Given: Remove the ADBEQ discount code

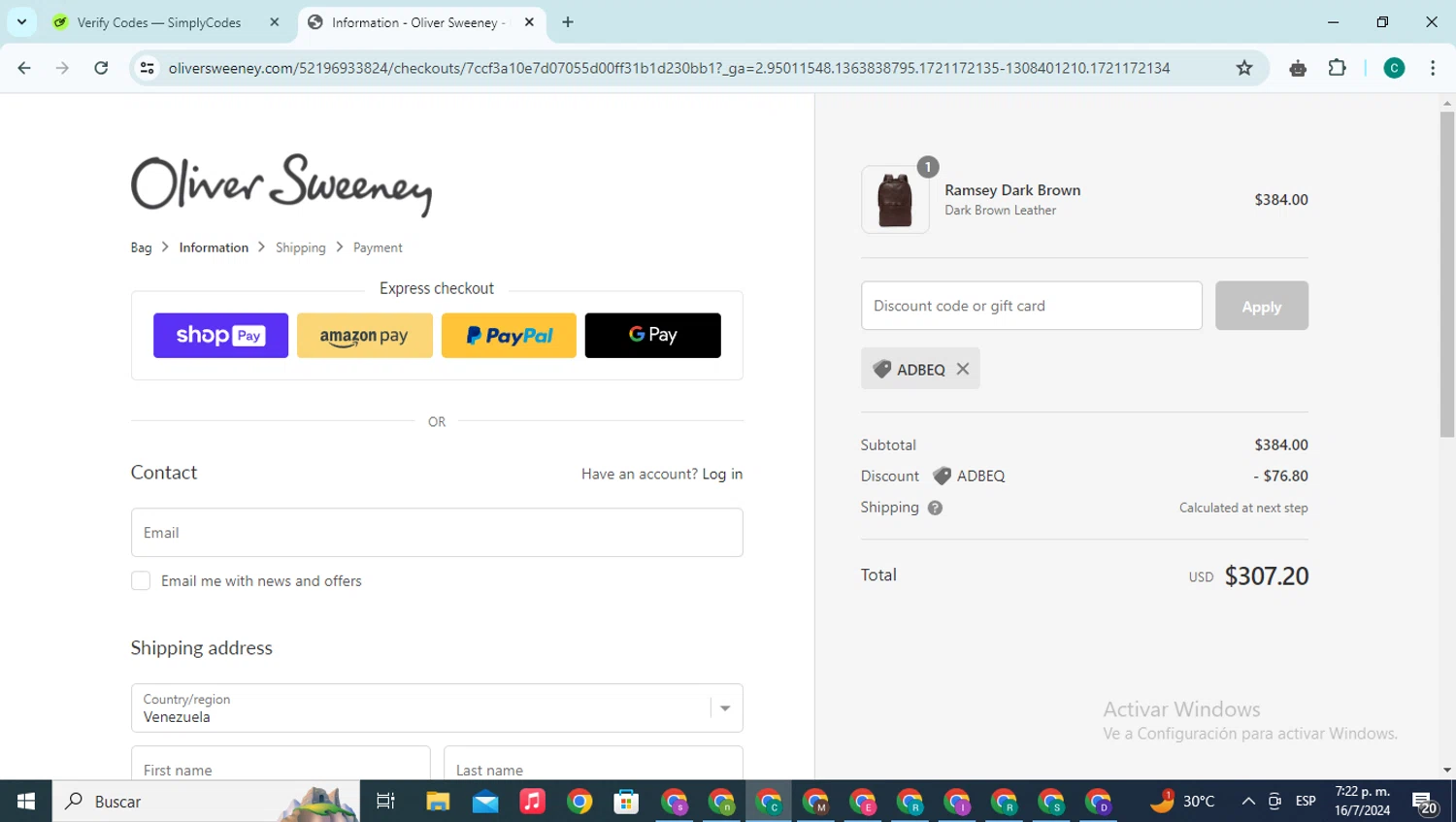Looking at the screenshot, I should (963, 369).
